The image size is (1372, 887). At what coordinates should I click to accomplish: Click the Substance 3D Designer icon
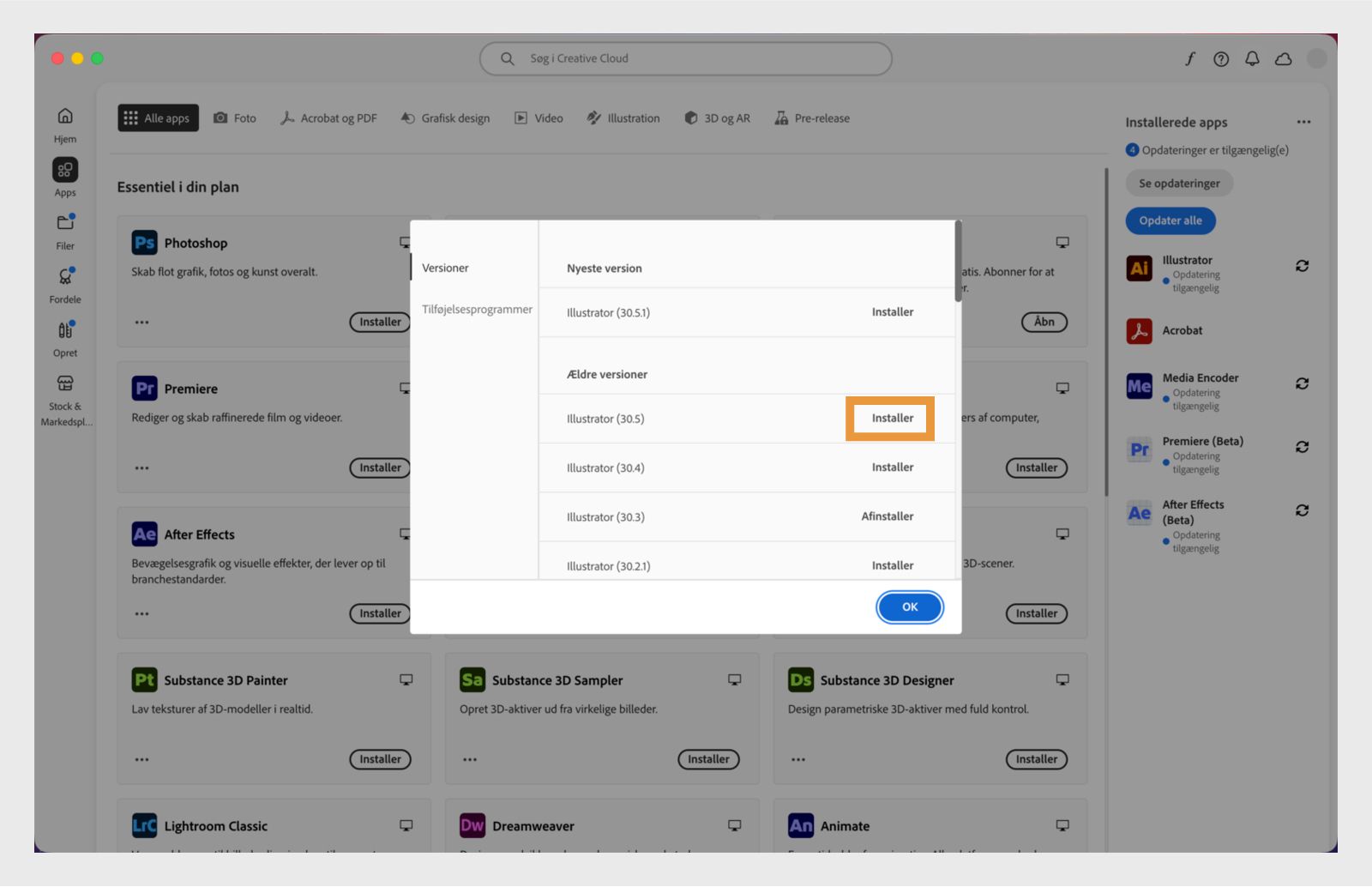click(x=801, y=680)
